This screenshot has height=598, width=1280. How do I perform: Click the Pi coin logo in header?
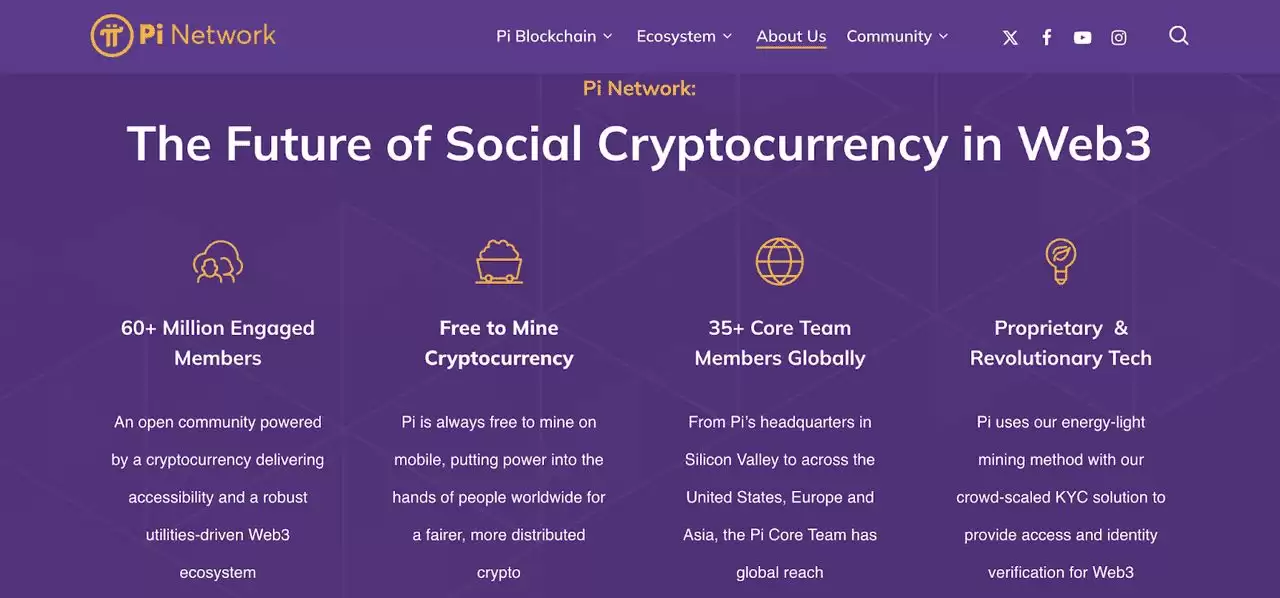(x=111, y=35)
